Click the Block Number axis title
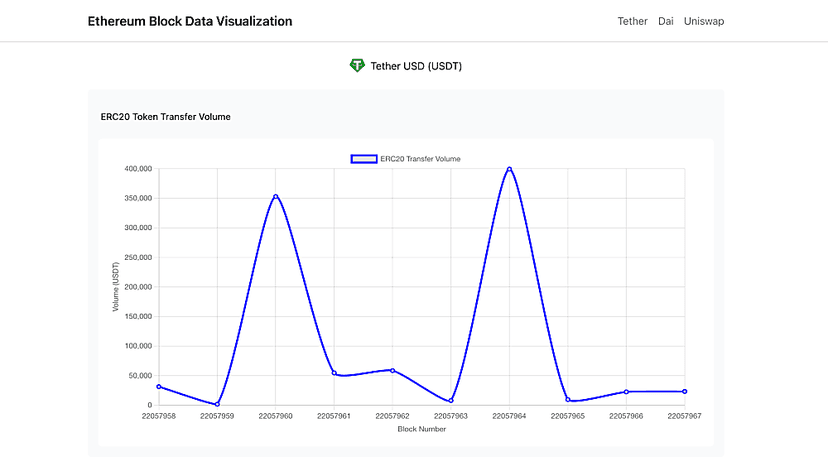The width and height of the screenshot is (828, 466). pos(421,429)
